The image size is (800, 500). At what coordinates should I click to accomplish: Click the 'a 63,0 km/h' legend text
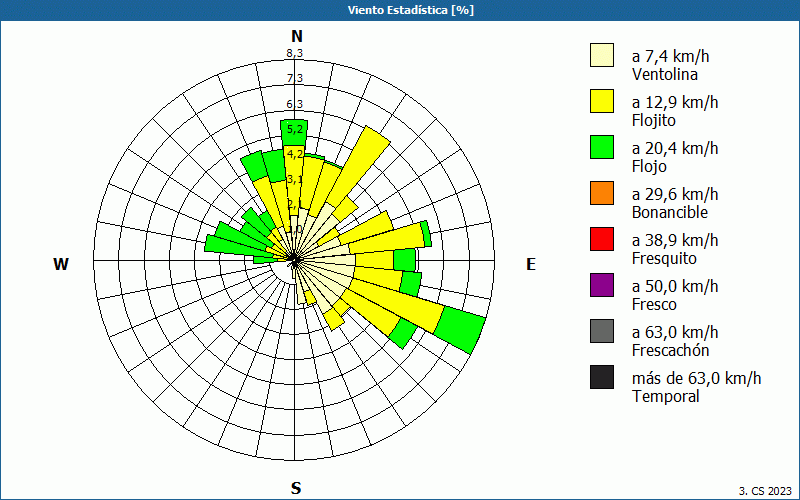[675, 332]
